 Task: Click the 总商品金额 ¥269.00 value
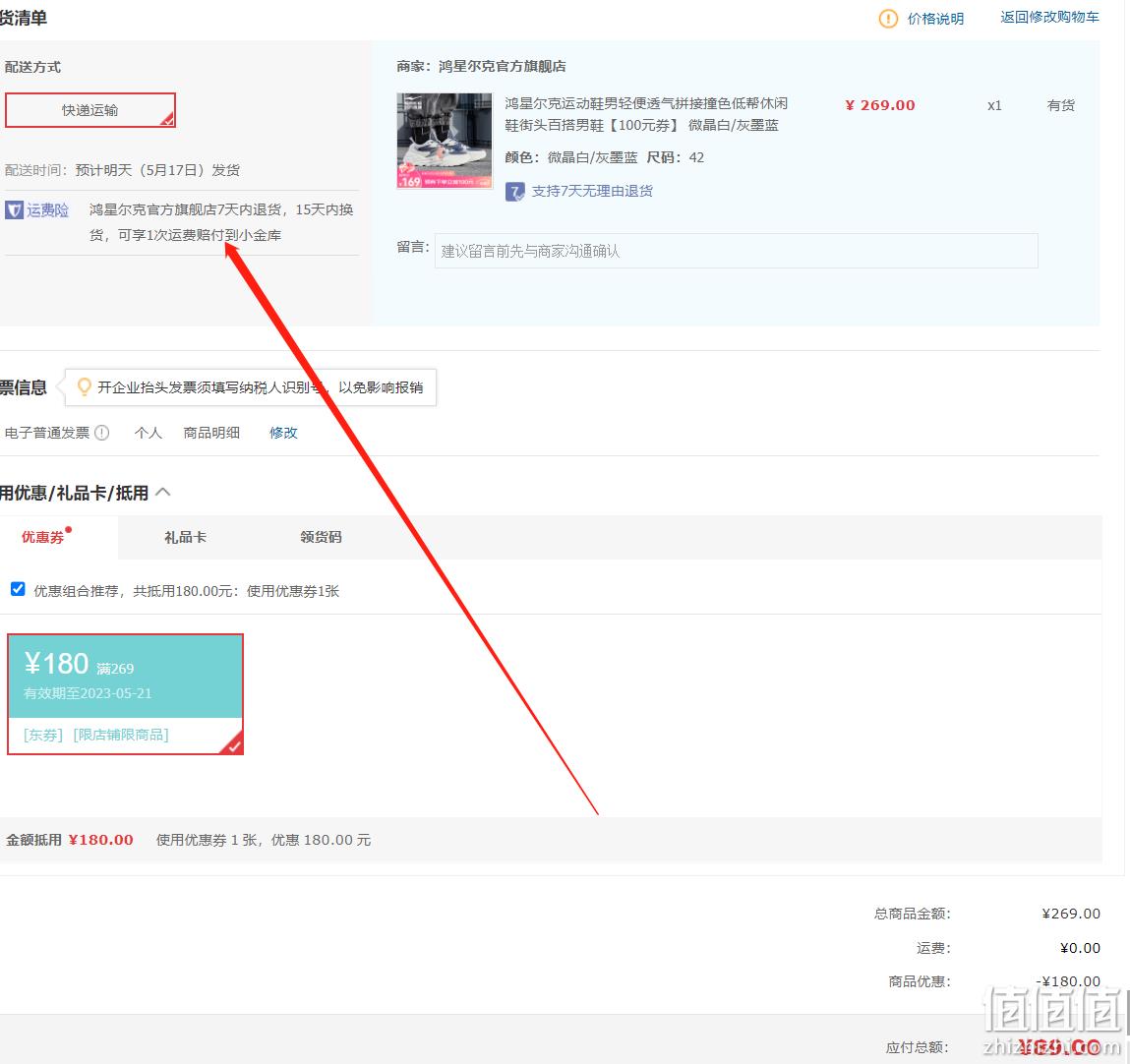click(1071, 915)
